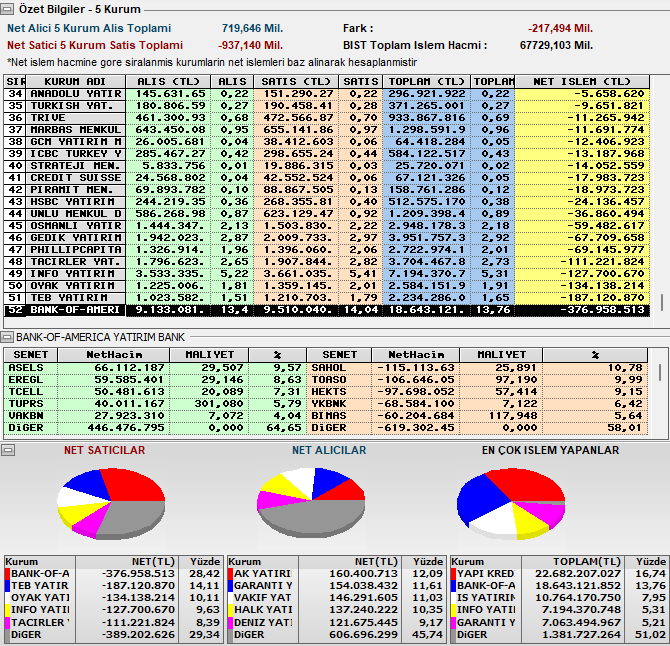The width and height of the screenshot is (670, 646).
Task: Select the TEB YATIRIM row
Action: pyautogui.click(x=327, y=297)
